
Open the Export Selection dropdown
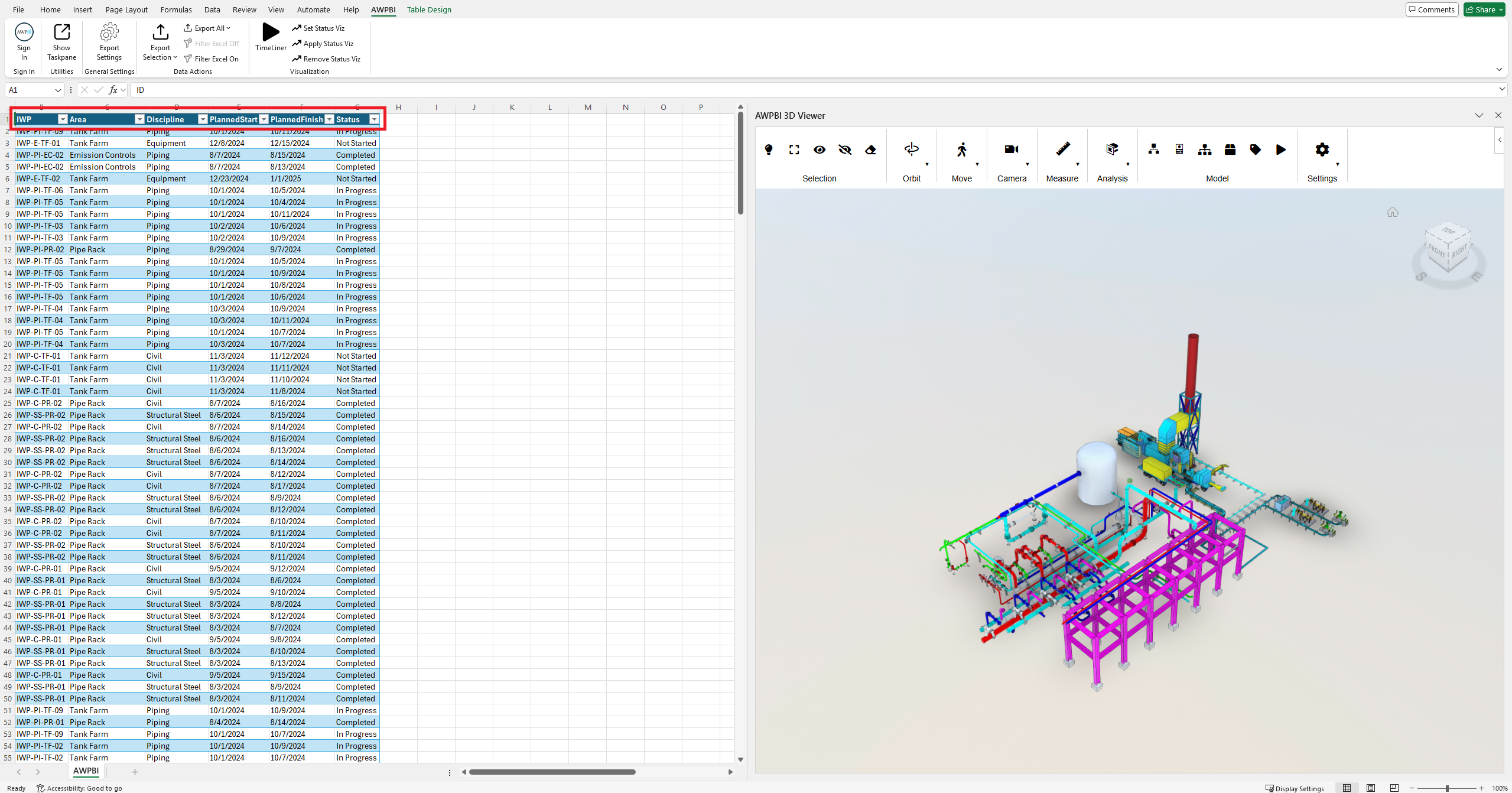click(x=160, y=41)
